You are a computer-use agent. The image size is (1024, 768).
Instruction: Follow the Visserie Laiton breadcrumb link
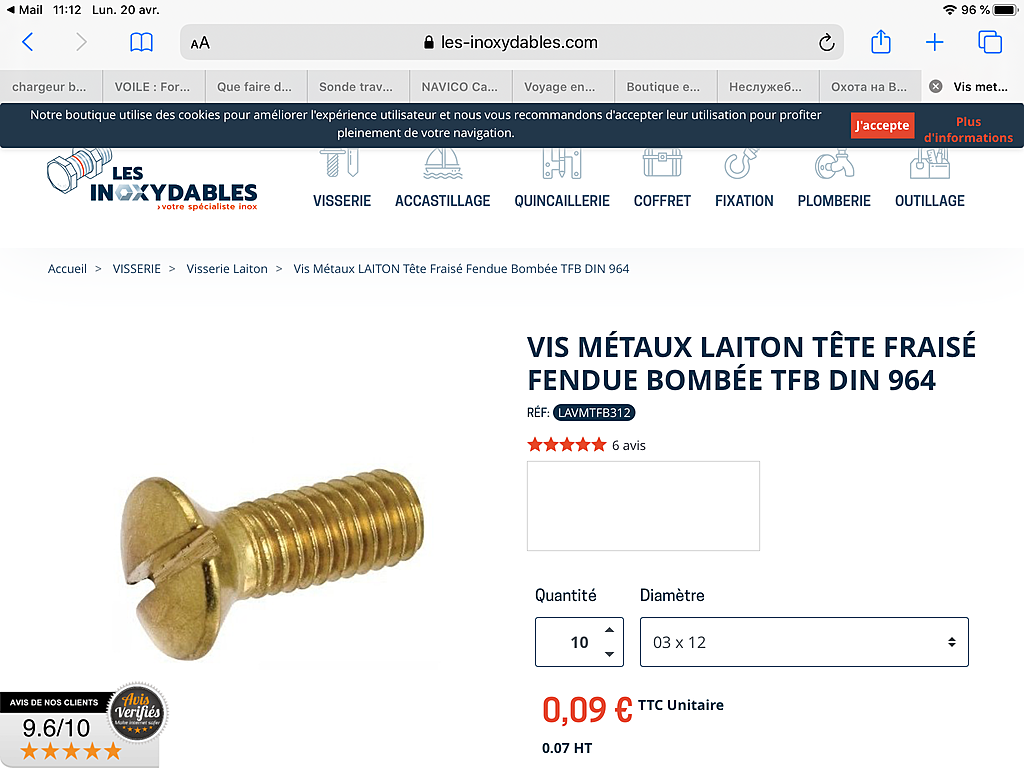pos(227,268)
